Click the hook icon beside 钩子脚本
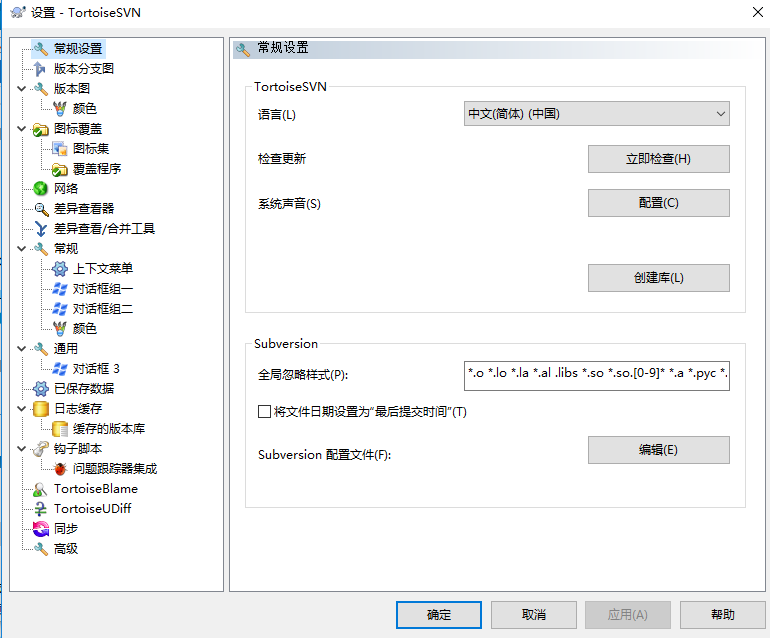The width and height of the screenshot is (770, 638). point(40,449)
